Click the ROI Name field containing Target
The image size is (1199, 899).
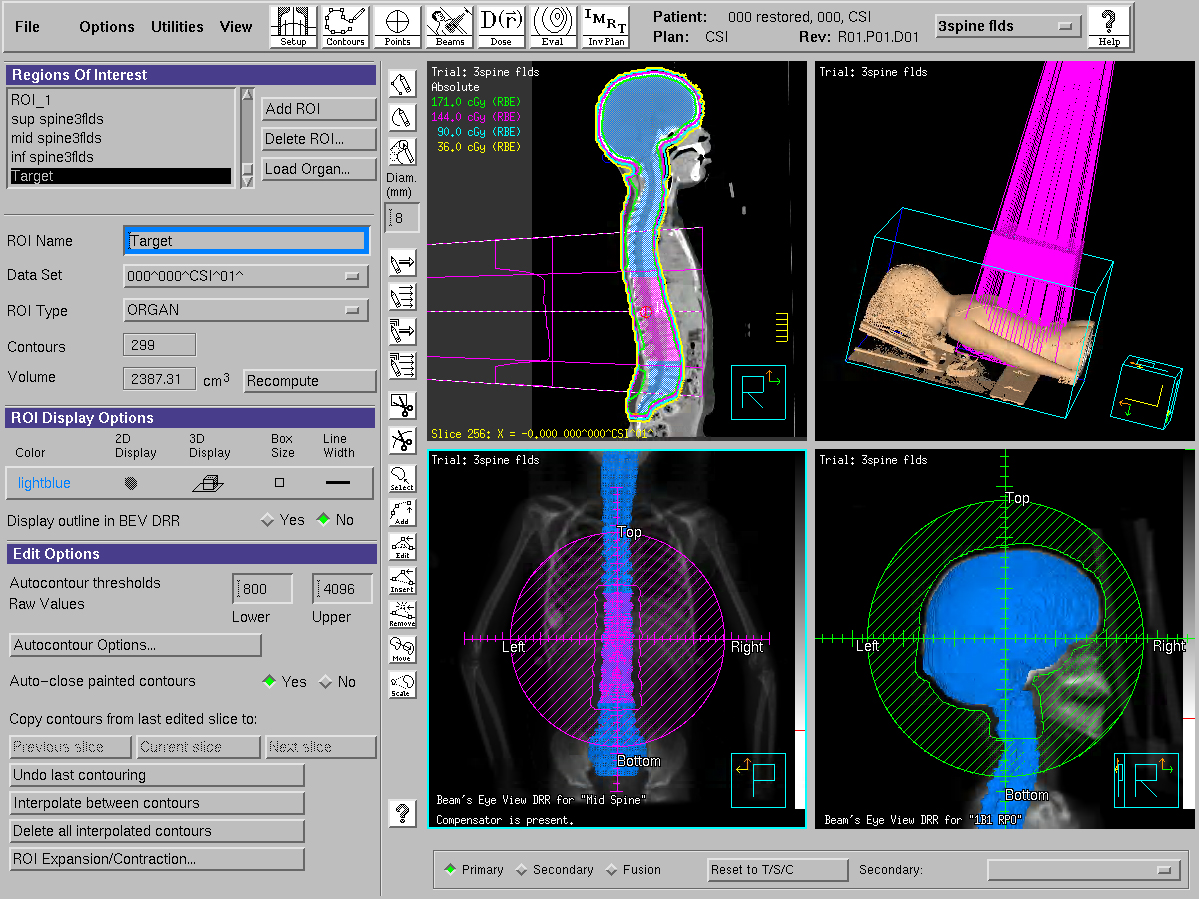[x=245, y=241]
